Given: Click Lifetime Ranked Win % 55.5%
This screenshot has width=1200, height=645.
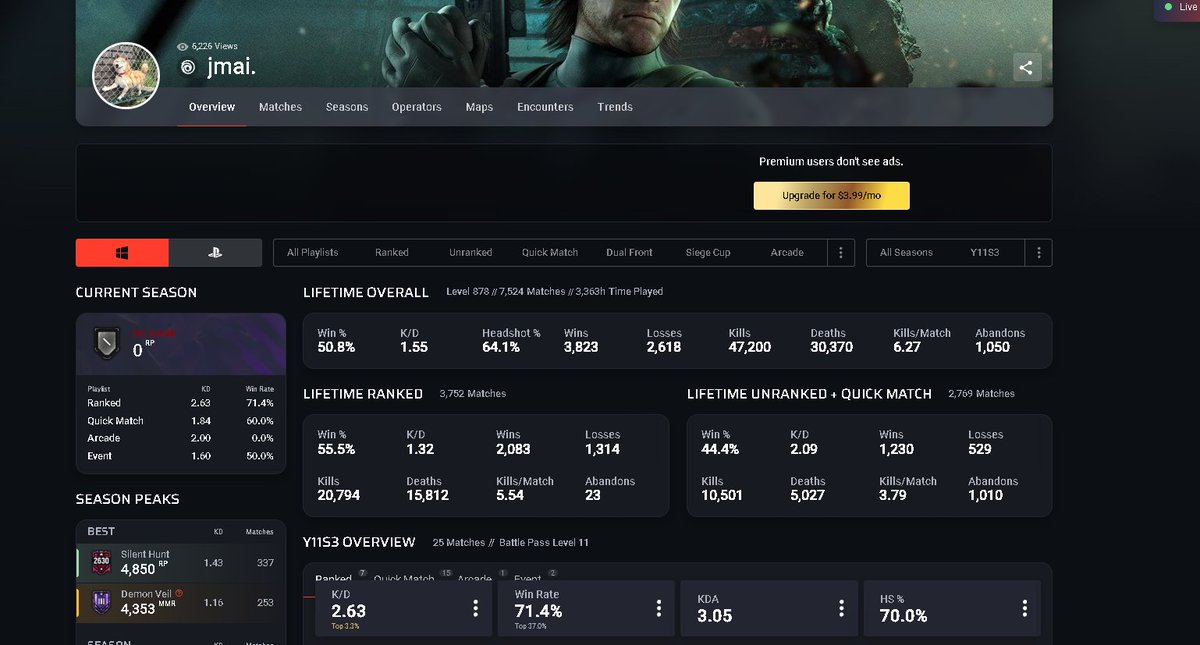Looking at the screenshot, I should (x=336, y=443).
